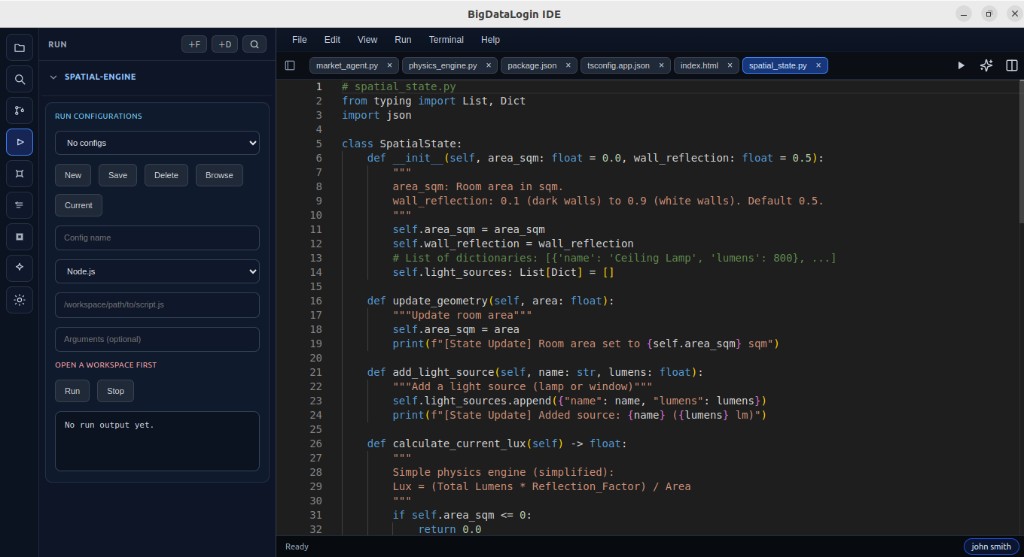The height and width of the screenshot is (557, 1024).
Task: Switch to the physics_engine.py tab
Action: click(443, 65)
